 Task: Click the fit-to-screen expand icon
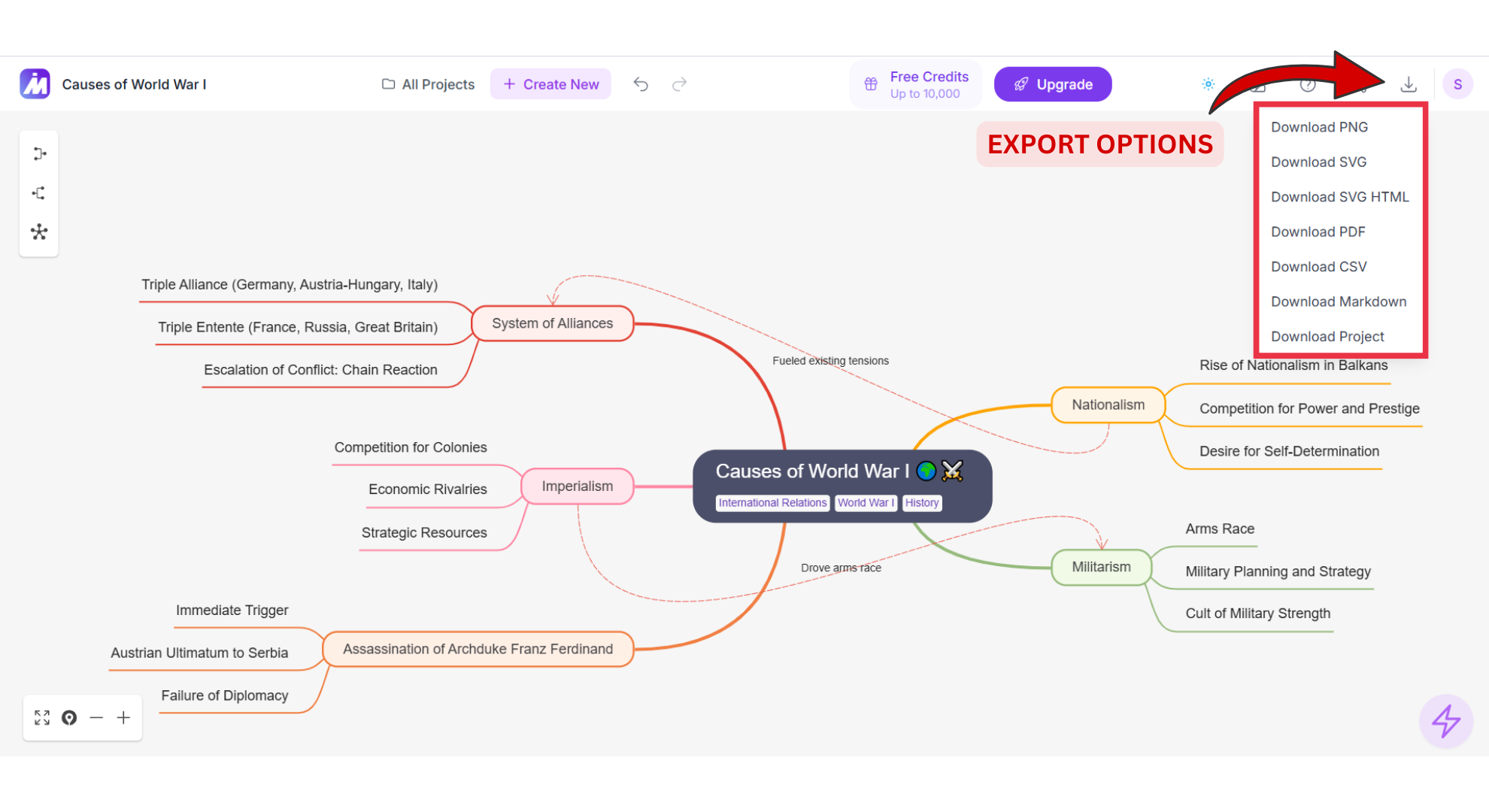point(42,718)
